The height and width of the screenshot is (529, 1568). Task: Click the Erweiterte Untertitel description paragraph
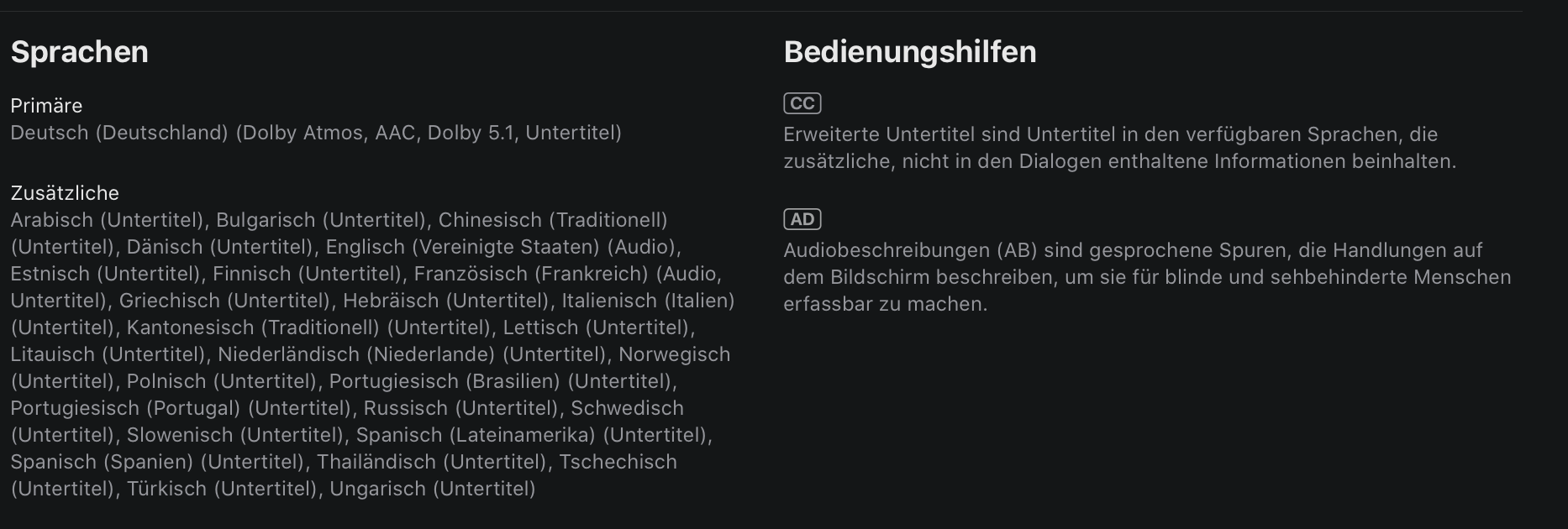(1118, 148)
